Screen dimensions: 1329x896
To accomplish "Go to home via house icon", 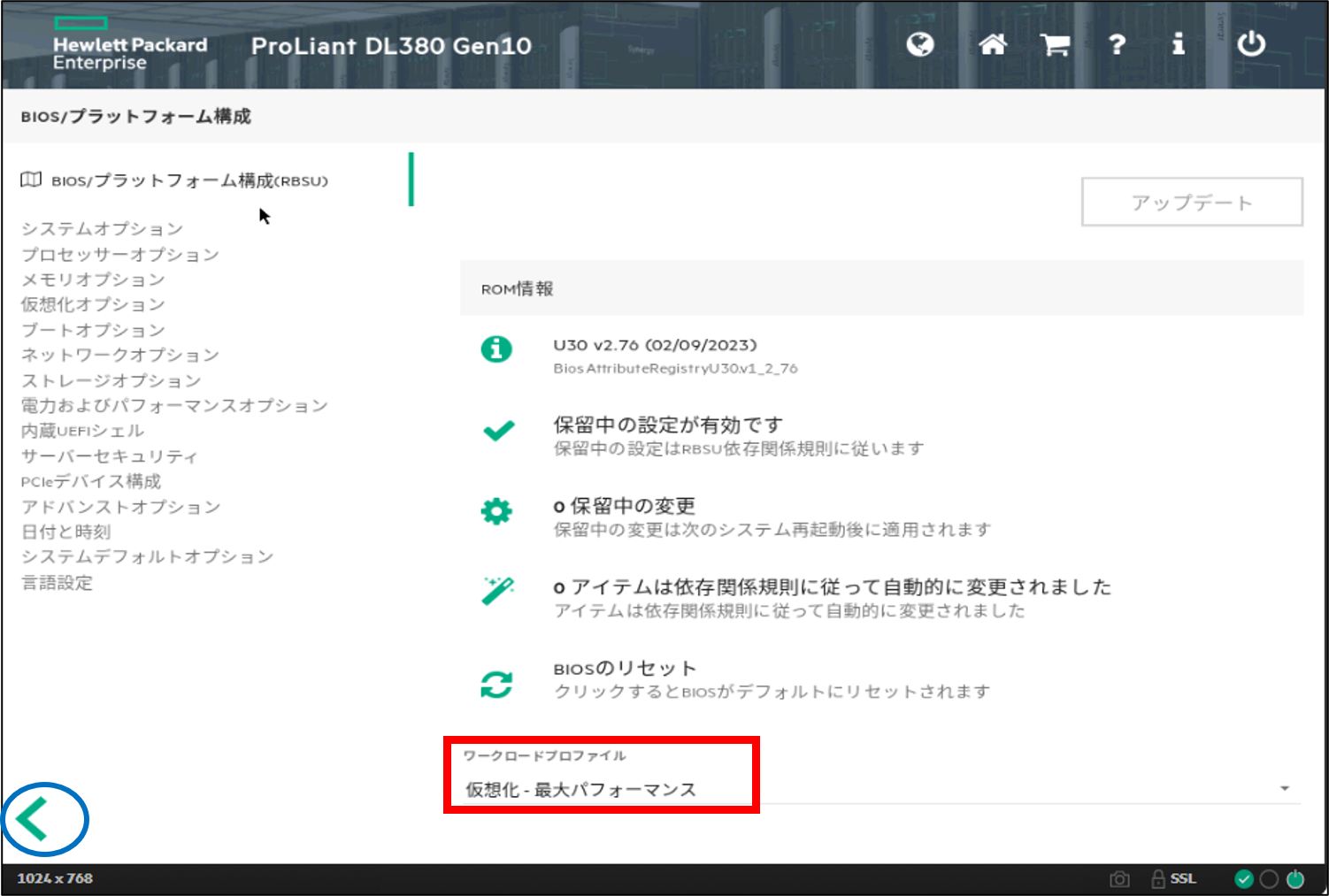I will (993, 43).
